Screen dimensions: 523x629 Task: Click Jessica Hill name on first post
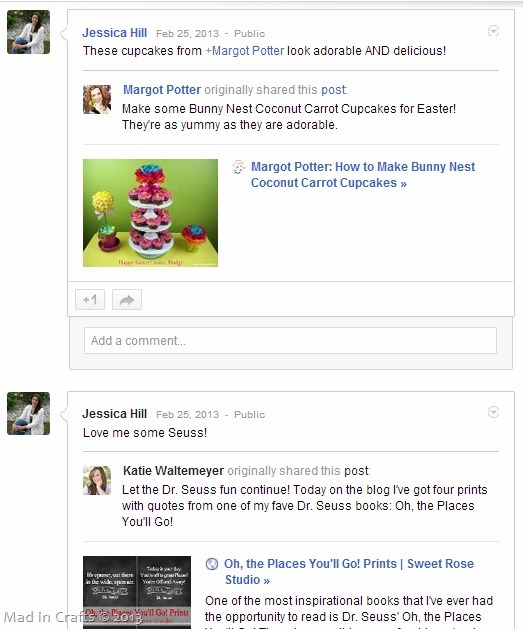[115, 32]
